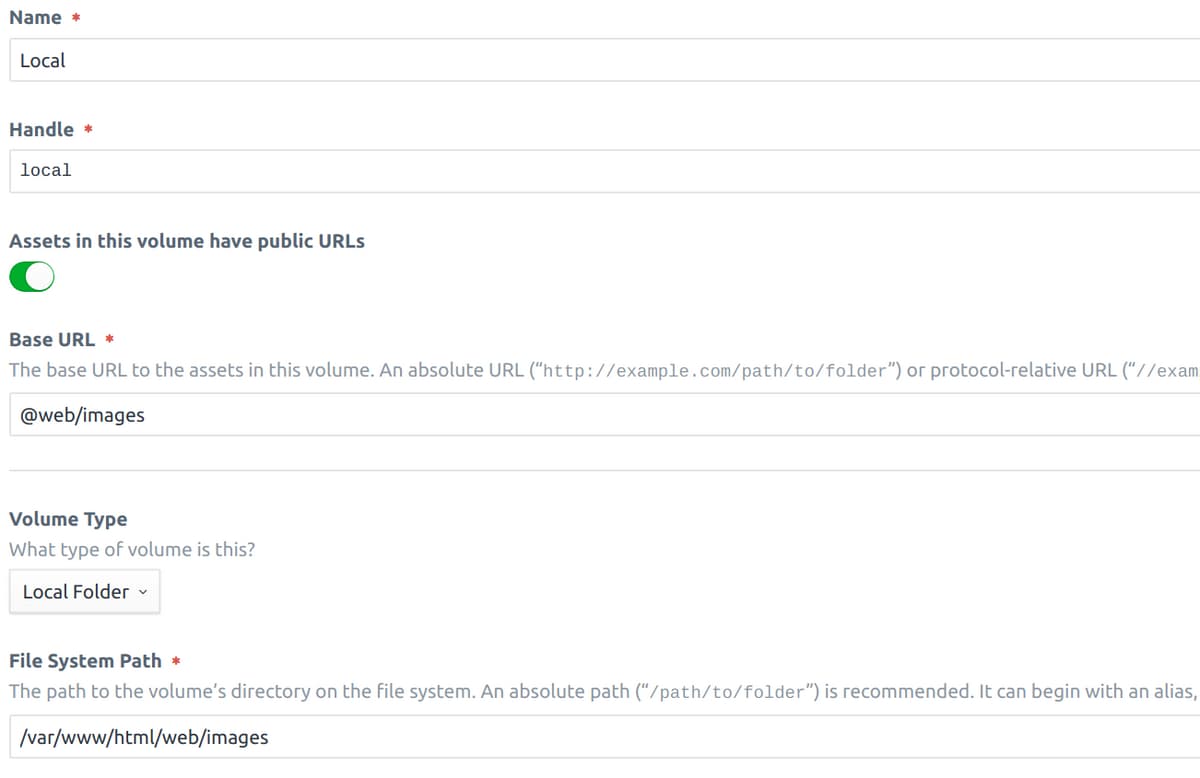Click the asterisk beside File System Path
Screen dimensions: 1200x778
175,662
